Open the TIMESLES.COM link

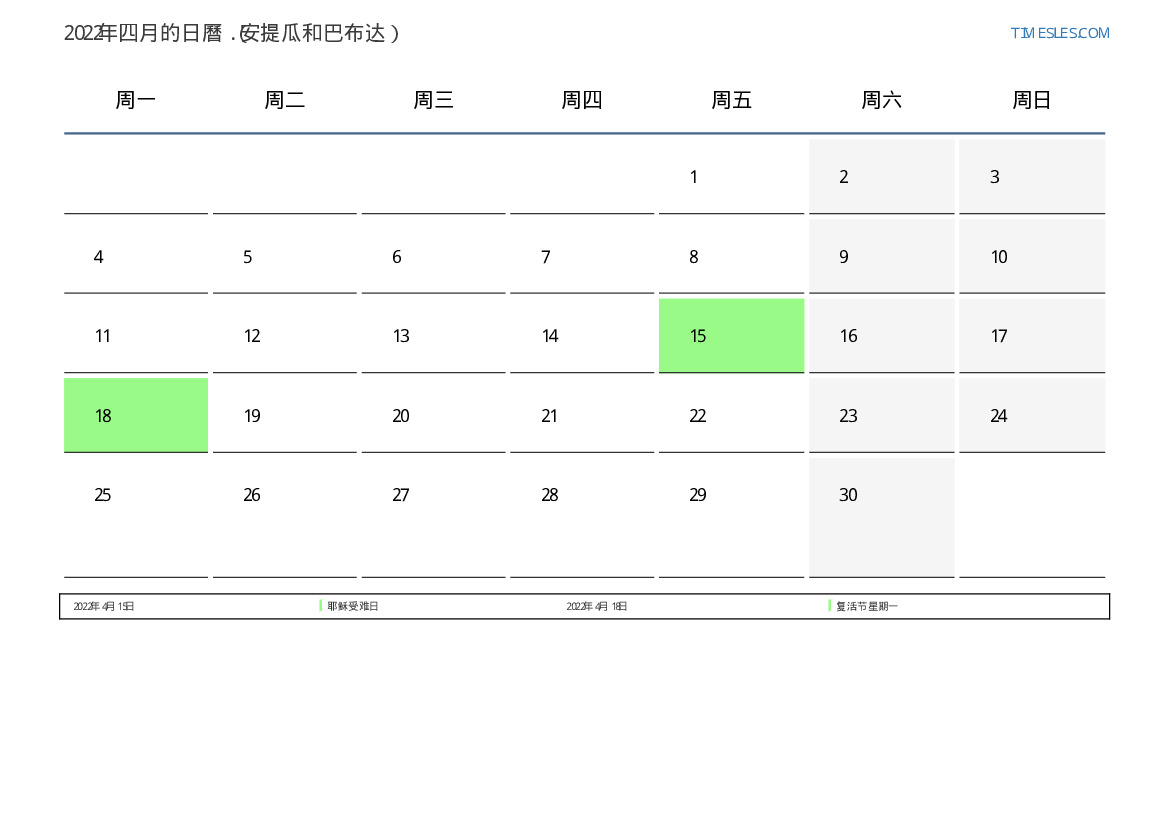click(1059, 33)
